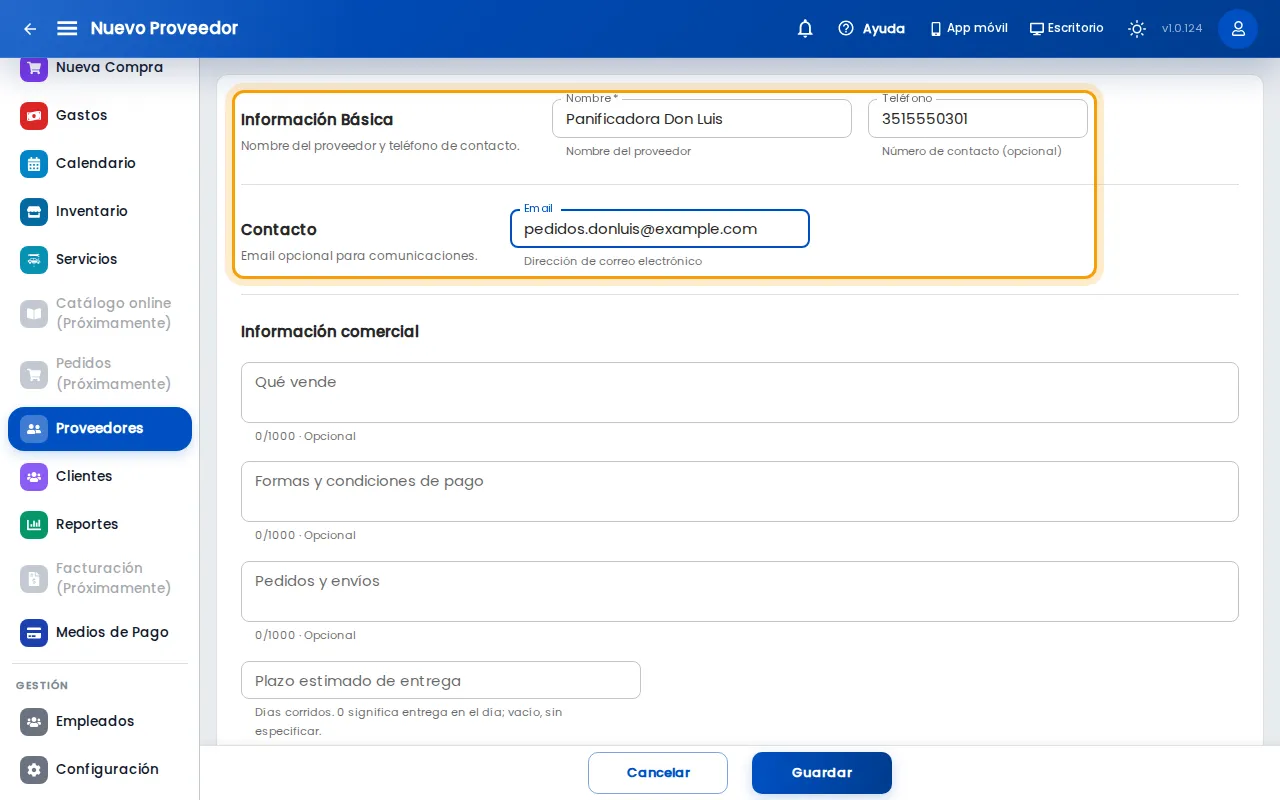Click the Pedidos y envíos text area
The width and height of the screenshot is (1280, 800).
pyautogui.click(x=740, y=591)
